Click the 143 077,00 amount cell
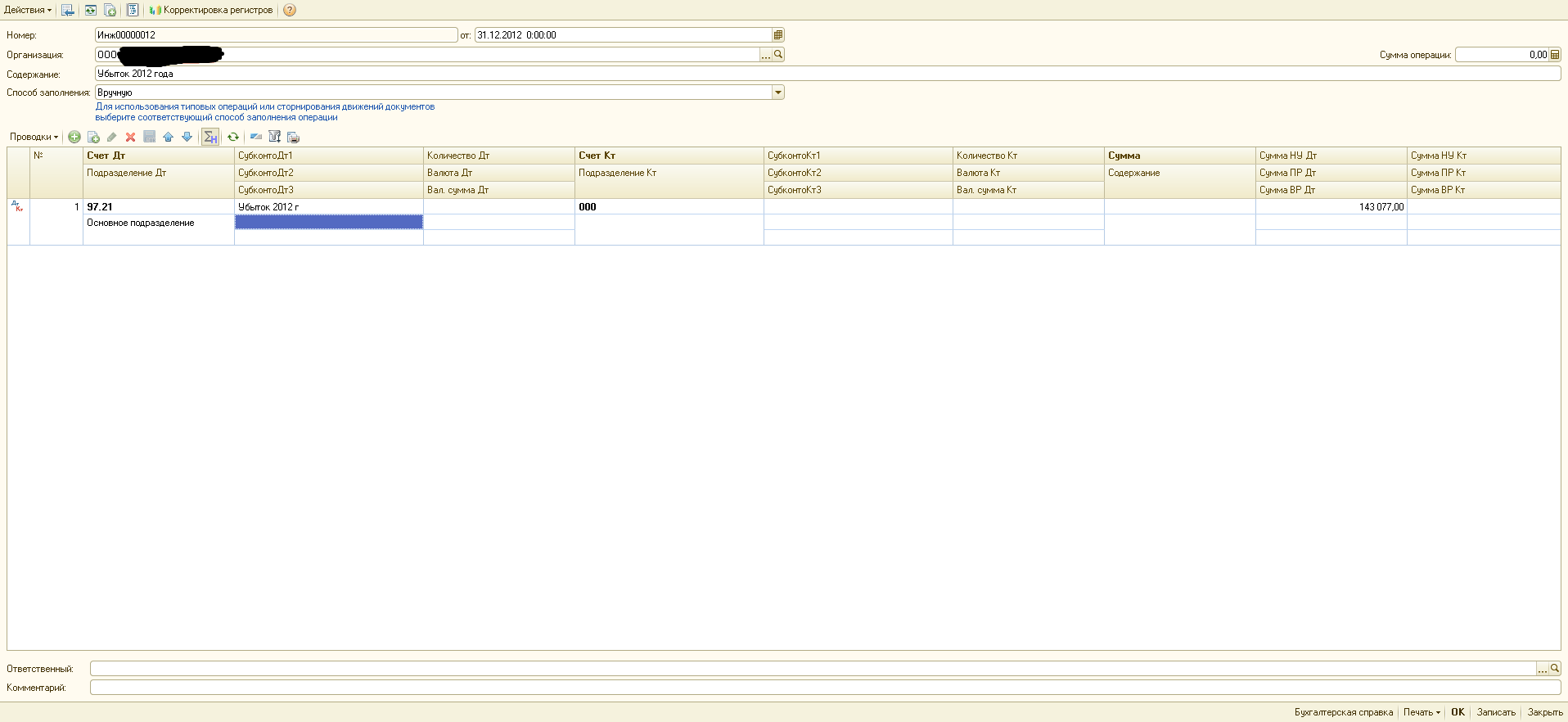 (x=1331, y=207)
